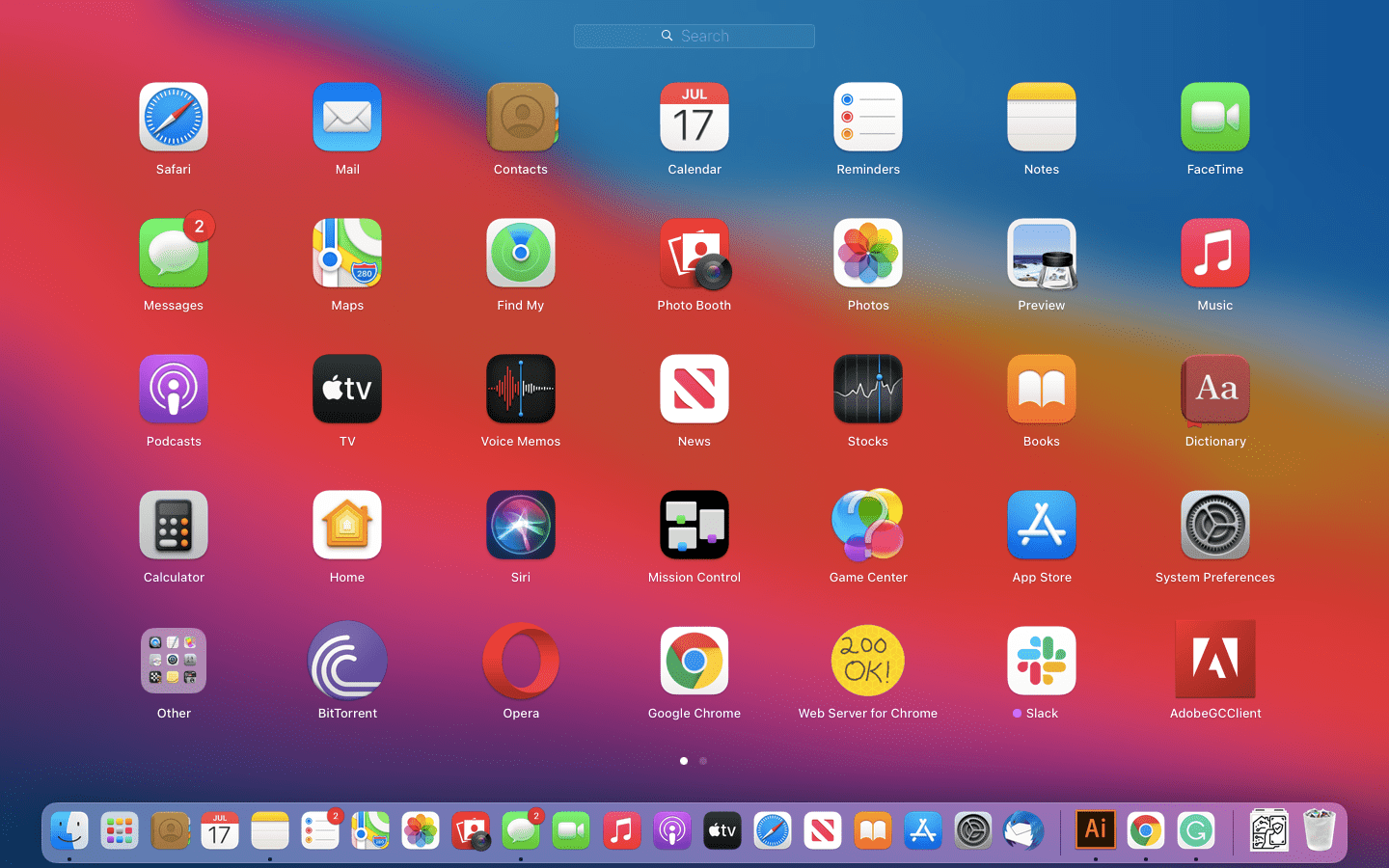Select the first Launchpad page dot
Image resolution: width=1389 pixels, height=868 pixels.
(684, 761)
